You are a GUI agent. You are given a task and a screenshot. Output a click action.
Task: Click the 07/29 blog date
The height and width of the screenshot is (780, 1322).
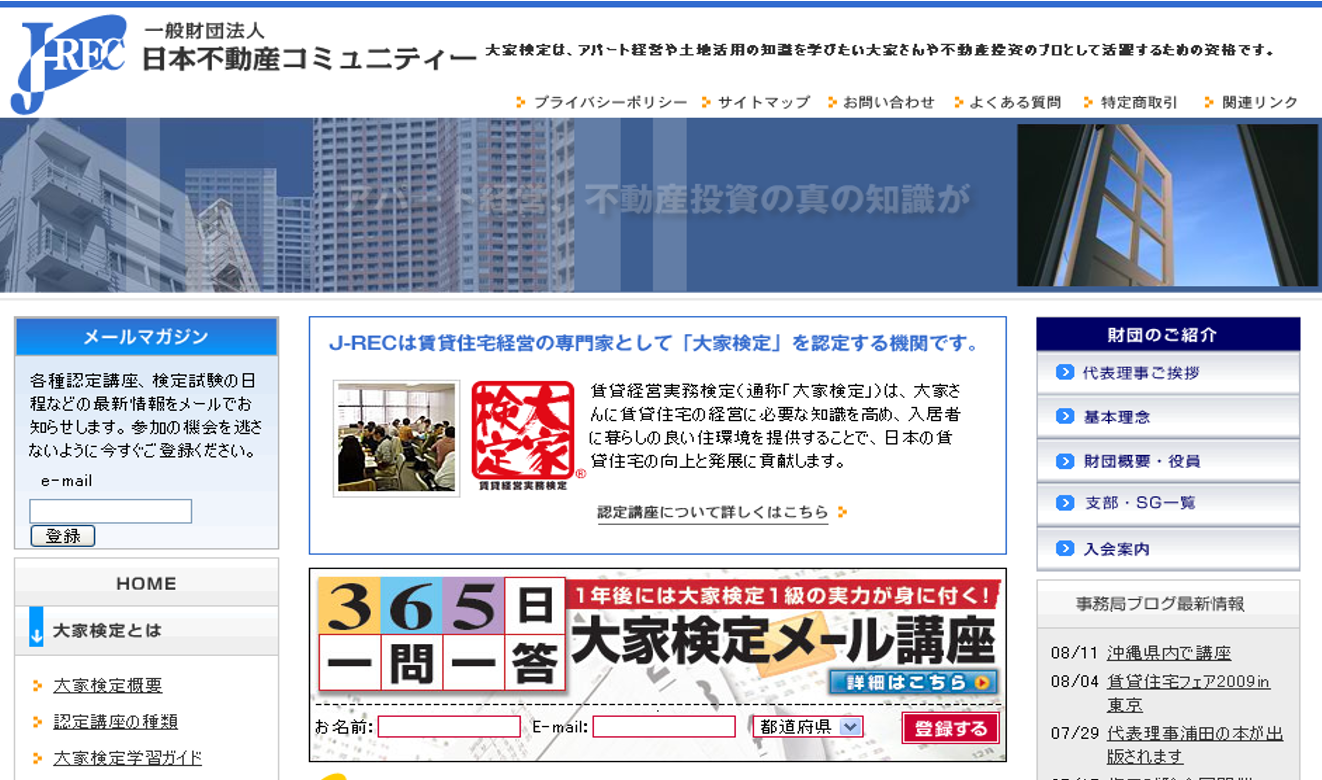[1075, 734]
